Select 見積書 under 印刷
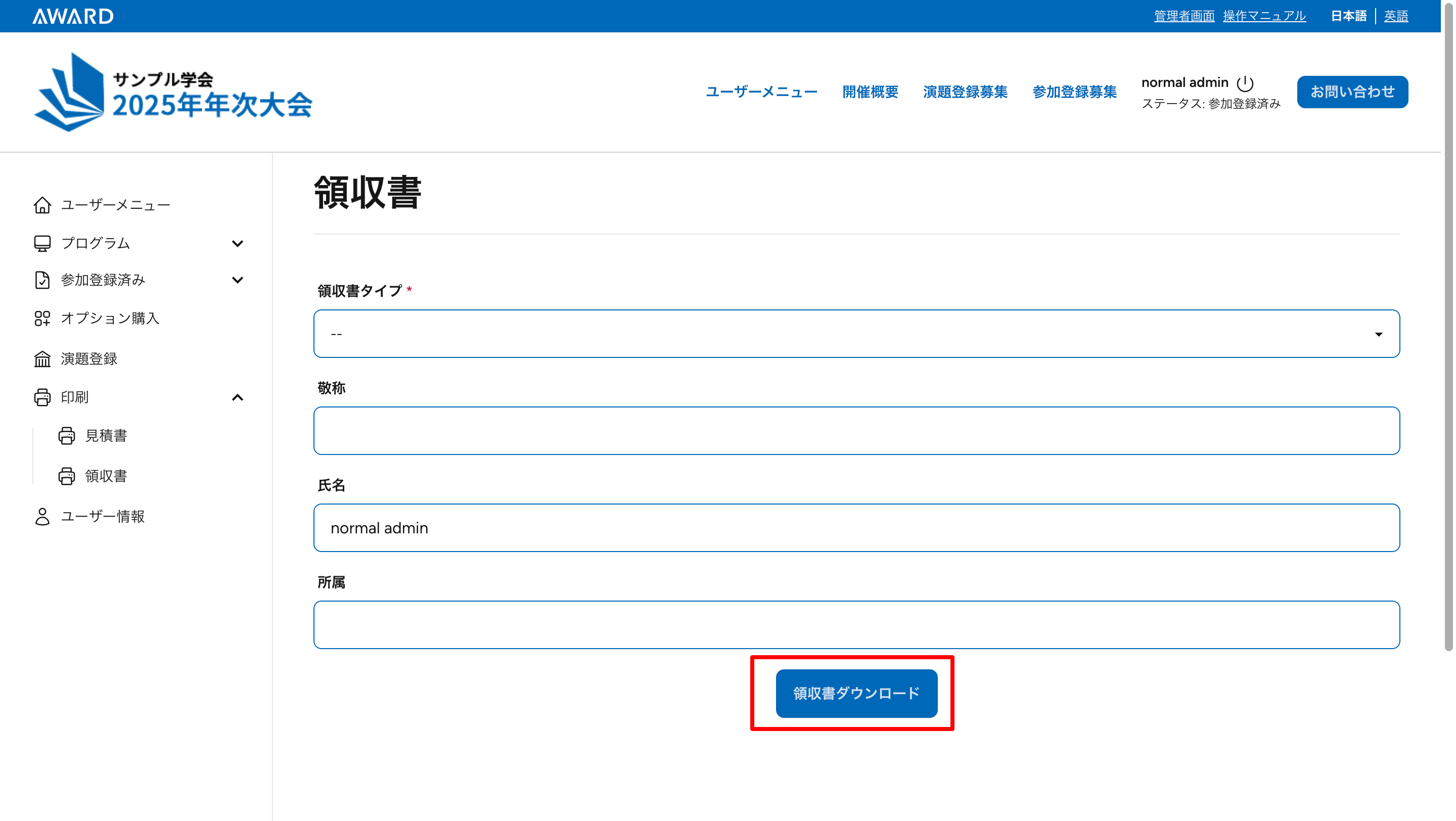 point(106,436)
